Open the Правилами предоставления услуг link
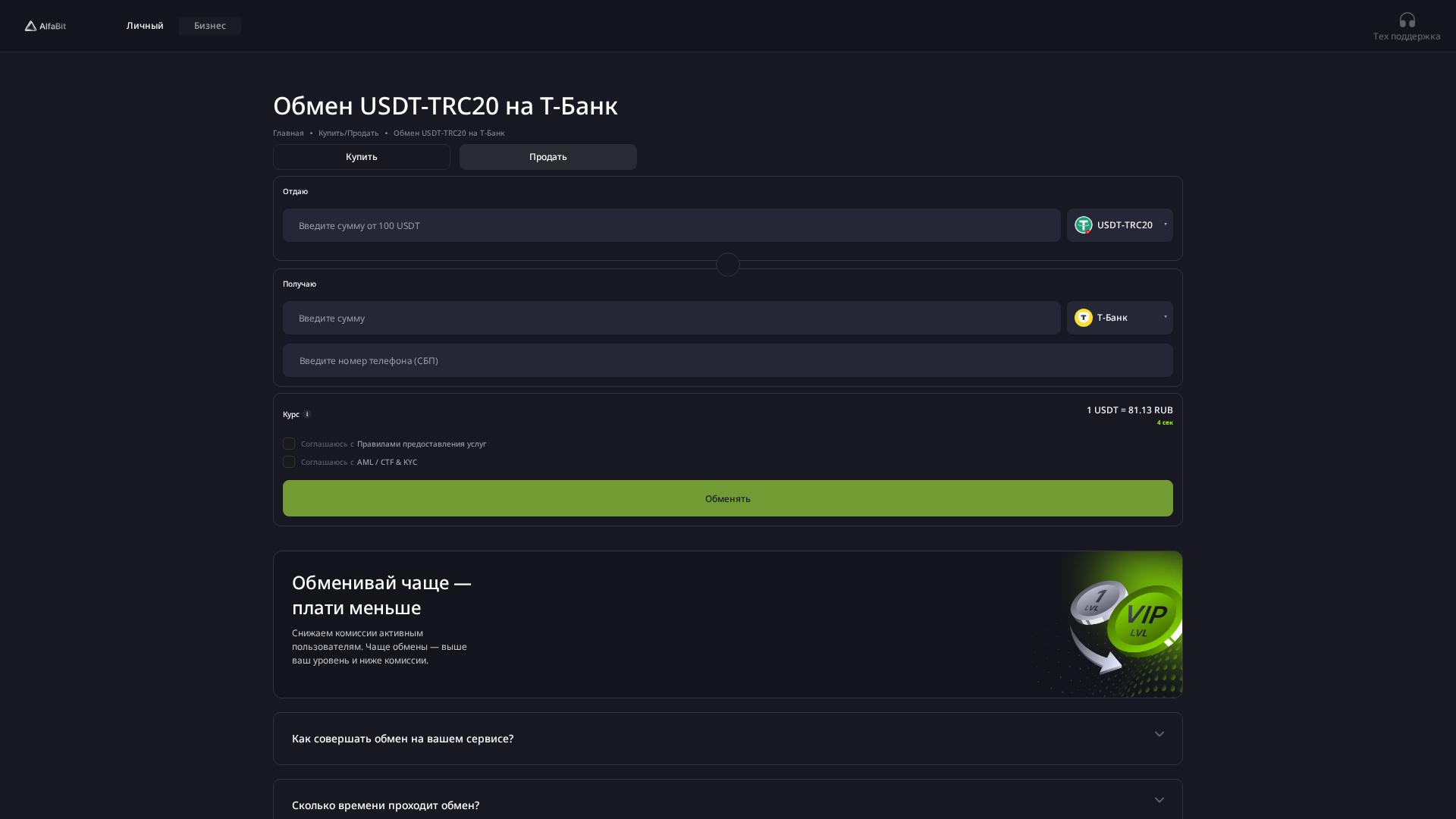Screen dimensions: 1456x819 click(421, 444)
